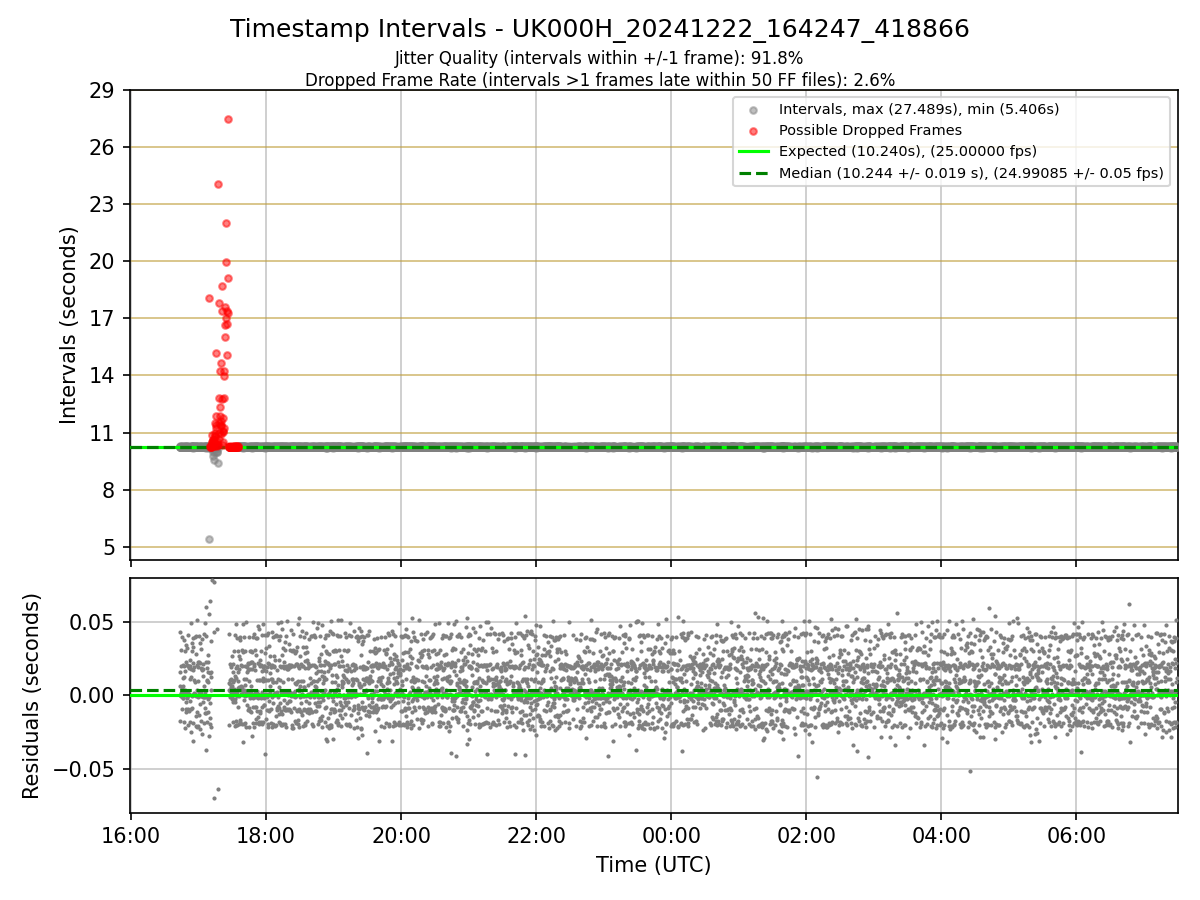Click the 'Jitter Quality' 91.8% subtitle line
This screenshot has height=900, width=1200.
tap(599, 58)
